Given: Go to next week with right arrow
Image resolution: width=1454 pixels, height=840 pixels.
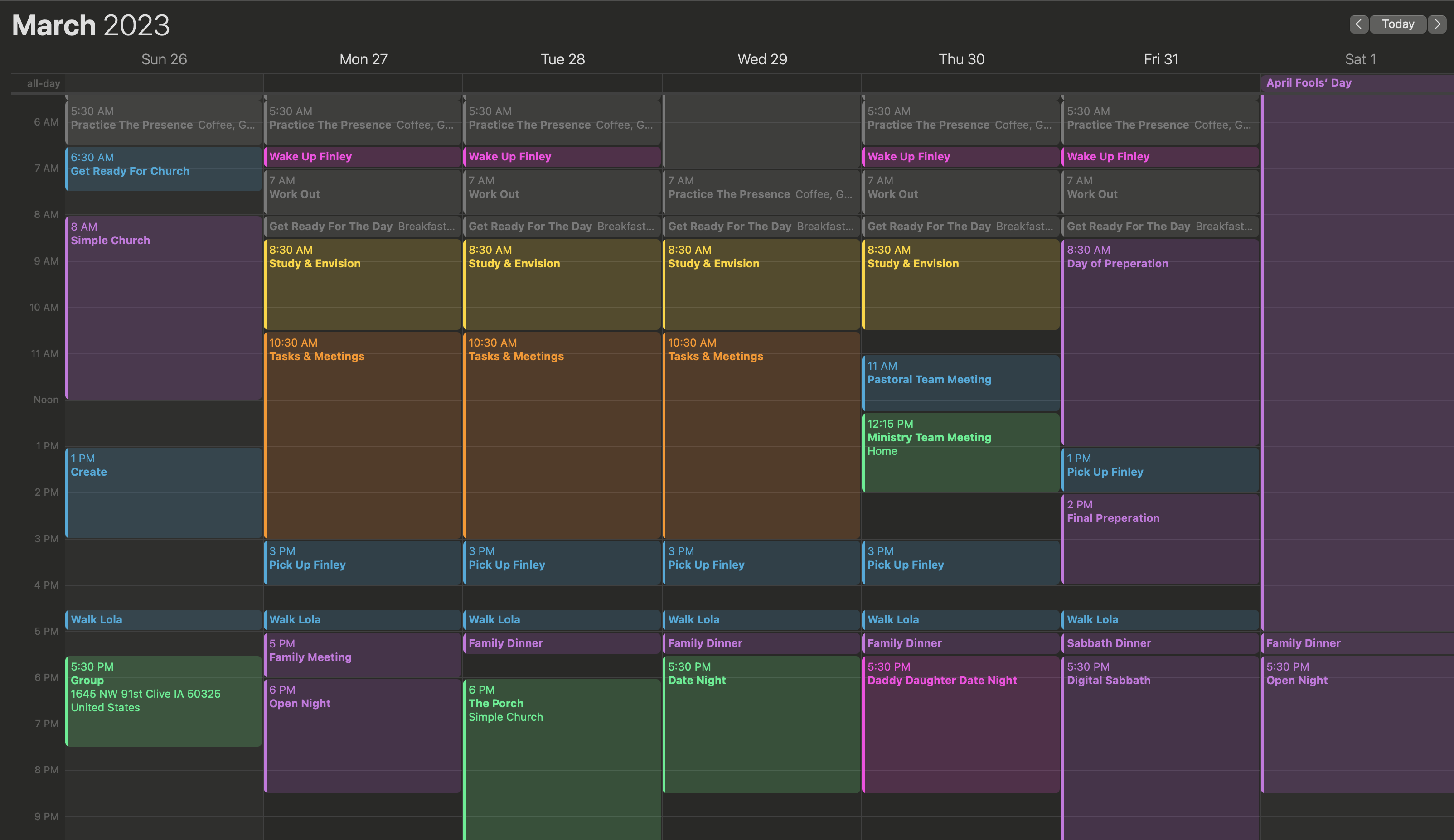Looking at the screenshot, I should click(1437, 24).
